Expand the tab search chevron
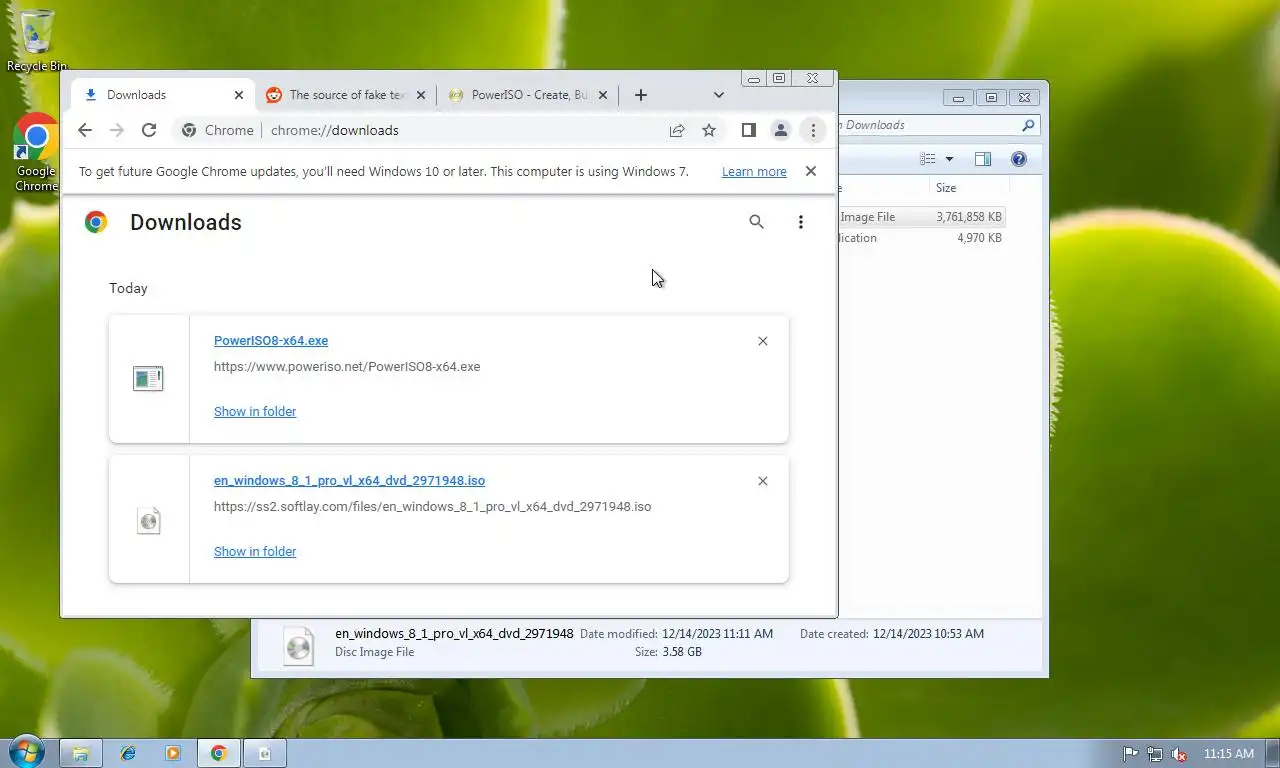 tap(718, 95)
